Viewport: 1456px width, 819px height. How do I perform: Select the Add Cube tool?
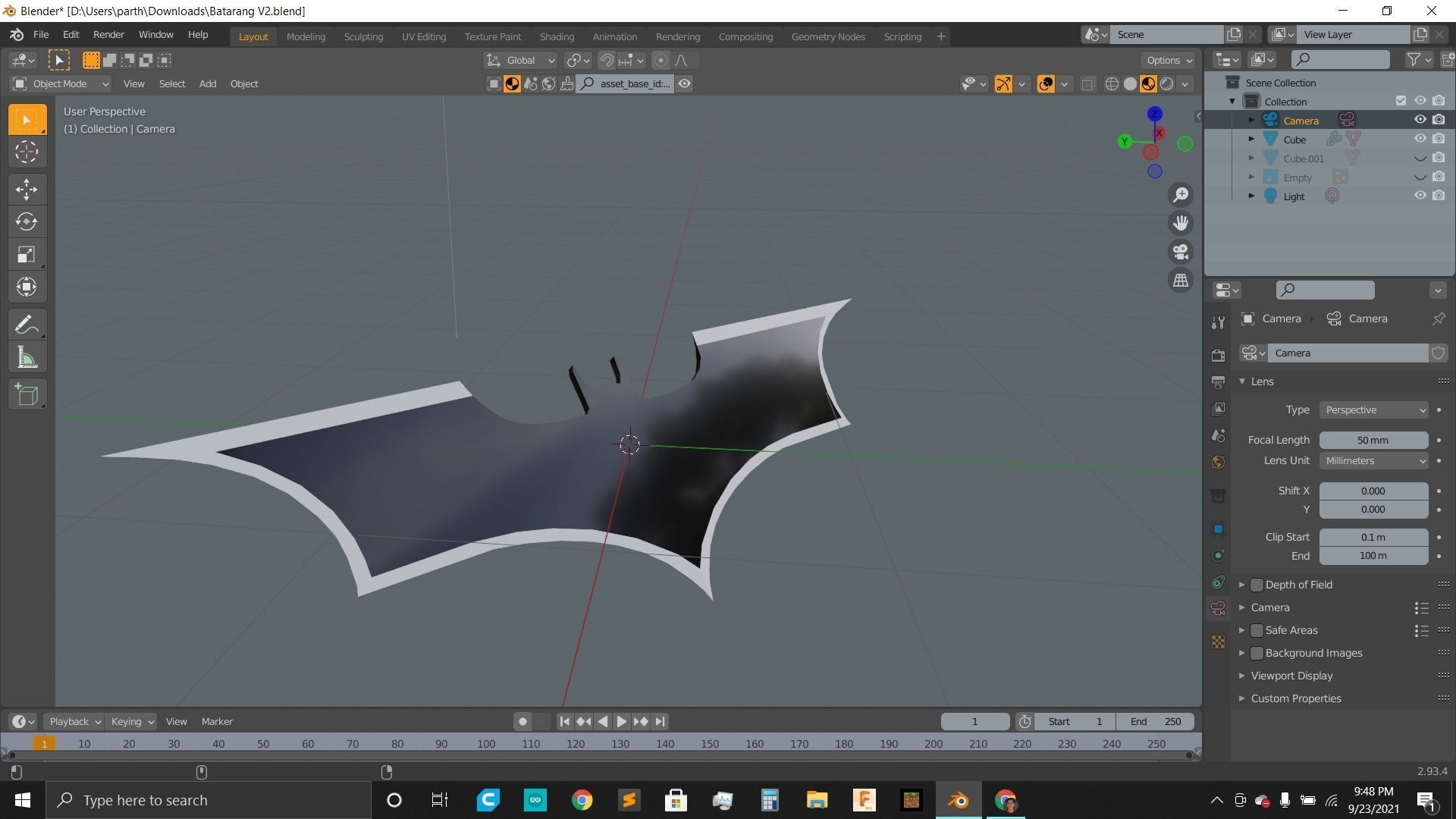(x=27, y=394)
